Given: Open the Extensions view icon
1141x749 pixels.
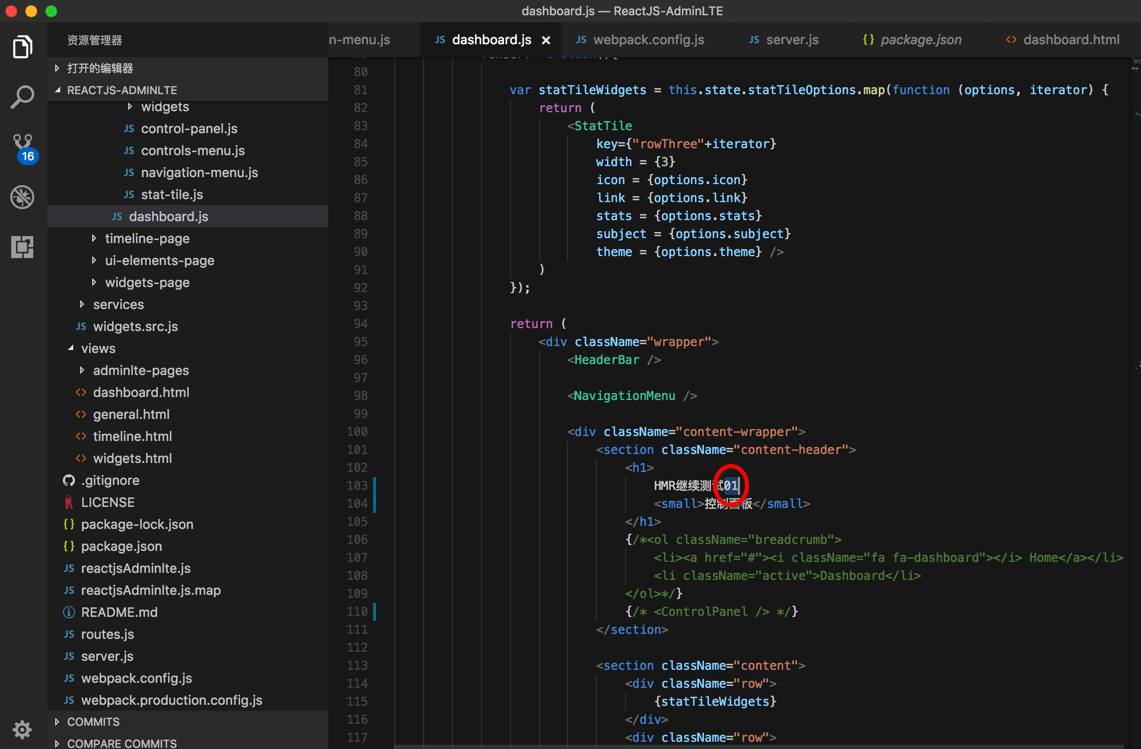Looking at the screenshot, I should point(22,246).
